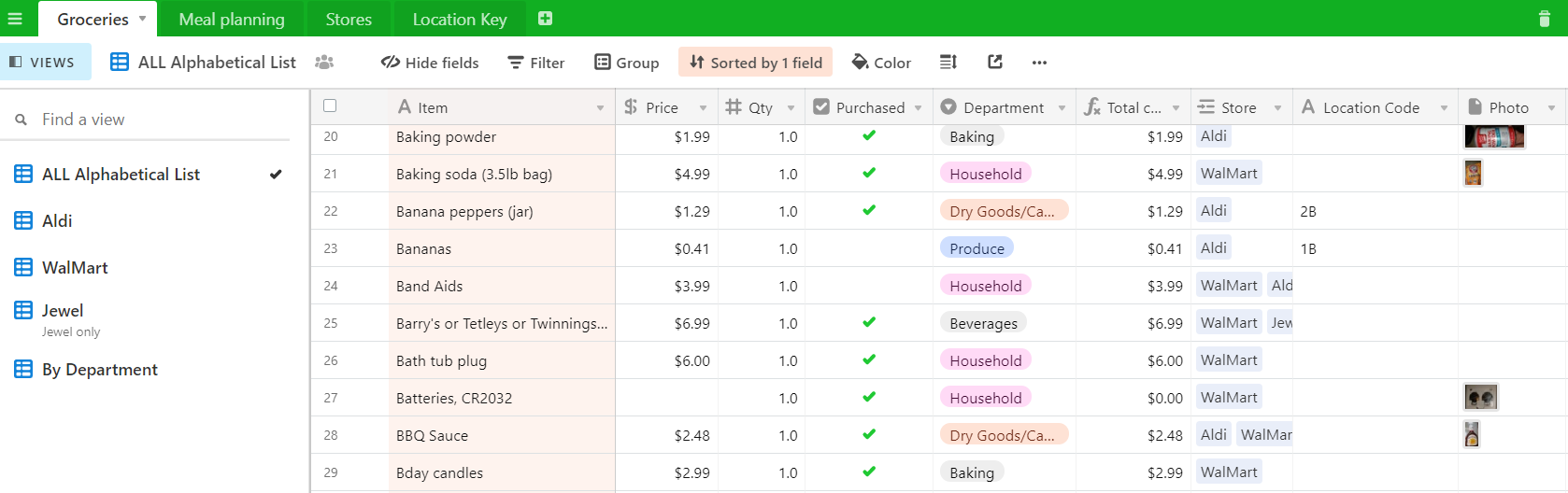Check Purchased for Bananas row
The height and width of the screenshot is (493, 1568).
point(869,248)
